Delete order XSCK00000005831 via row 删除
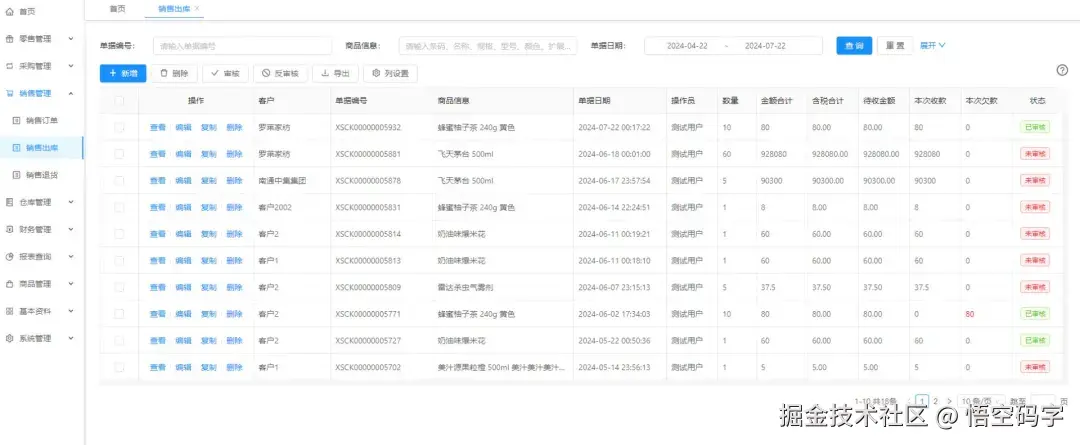The width and height of the screenshot is (1080, 445). (234, 207)
